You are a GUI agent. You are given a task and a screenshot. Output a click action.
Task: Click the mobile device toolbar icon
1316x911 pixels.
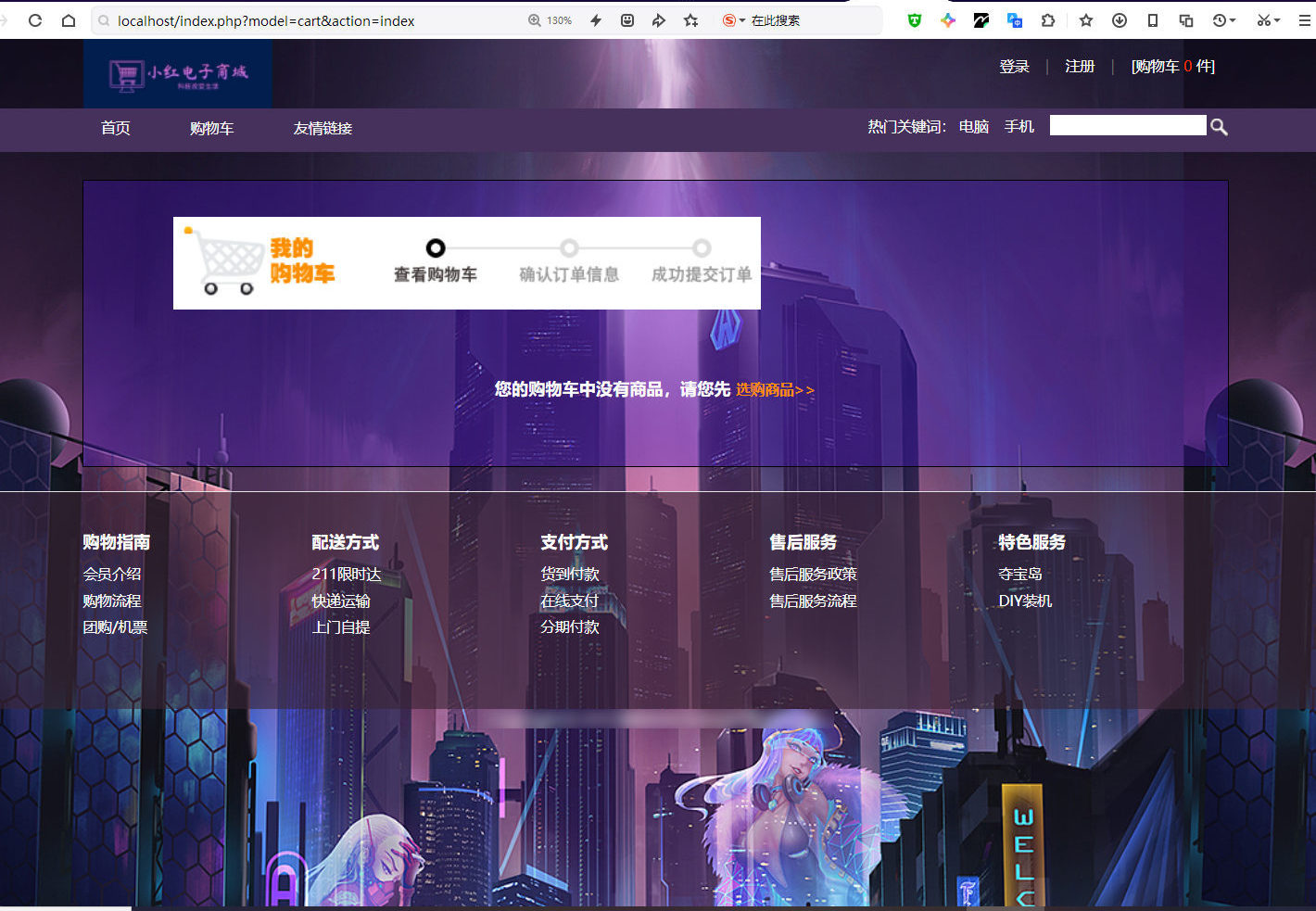tap(1153, 20)
